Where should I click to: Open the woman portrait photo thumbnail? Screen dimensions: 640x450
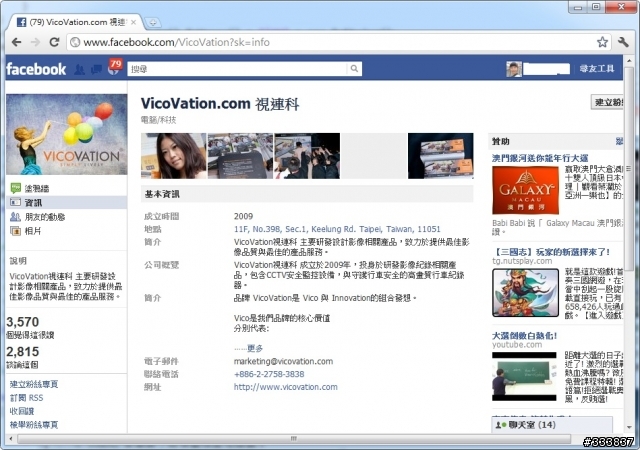point(173,156)
